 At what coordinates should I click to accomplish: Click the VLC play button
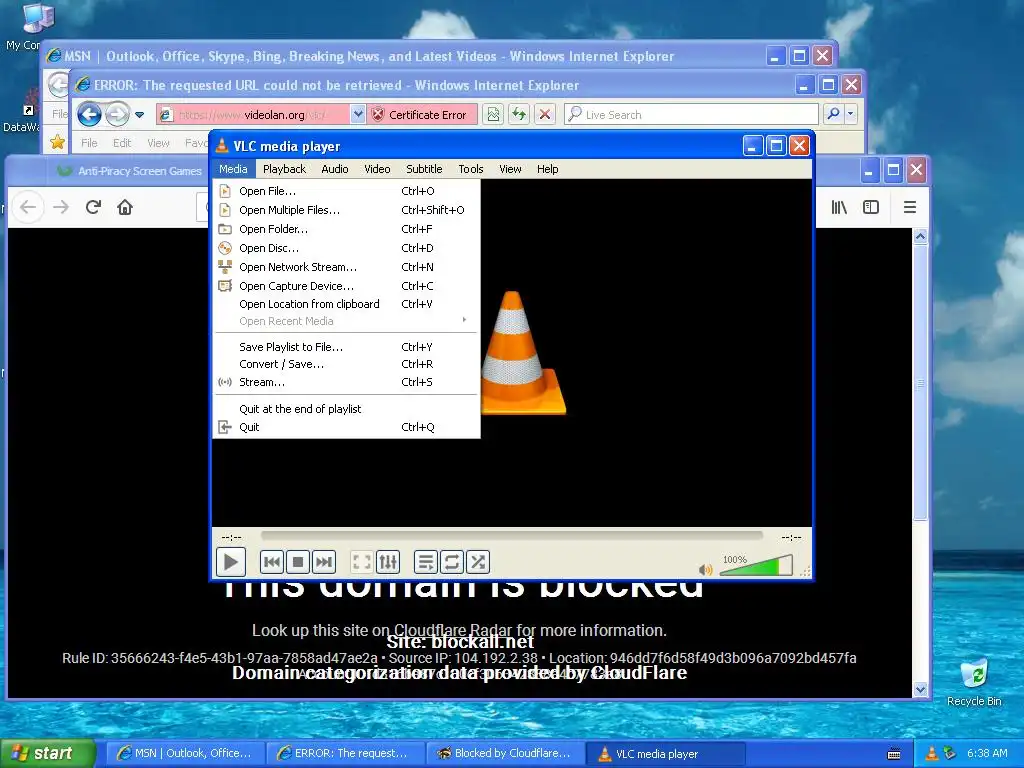231,562
